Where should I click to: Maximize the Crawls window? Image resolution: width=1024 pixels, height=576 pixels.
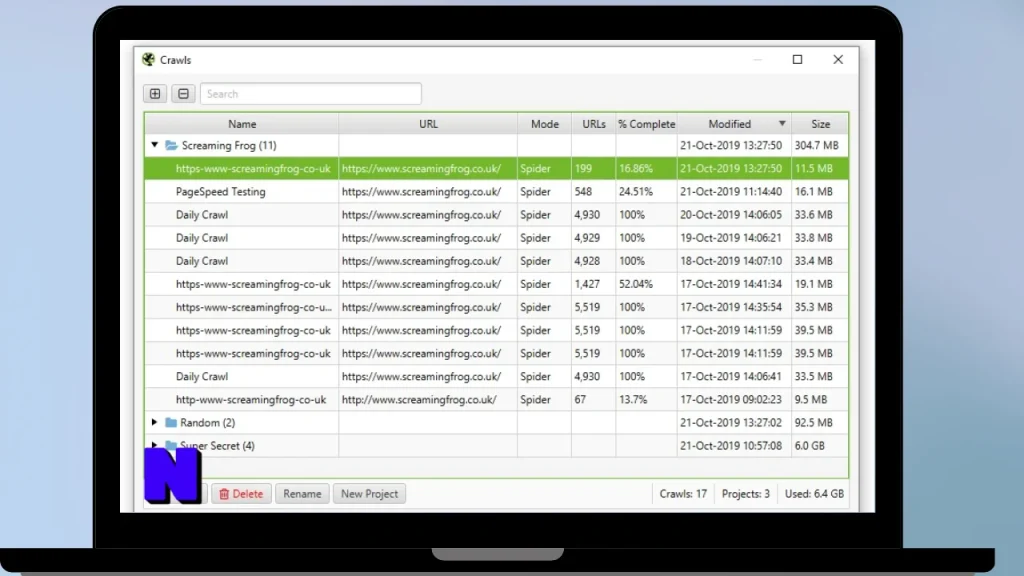797,59
